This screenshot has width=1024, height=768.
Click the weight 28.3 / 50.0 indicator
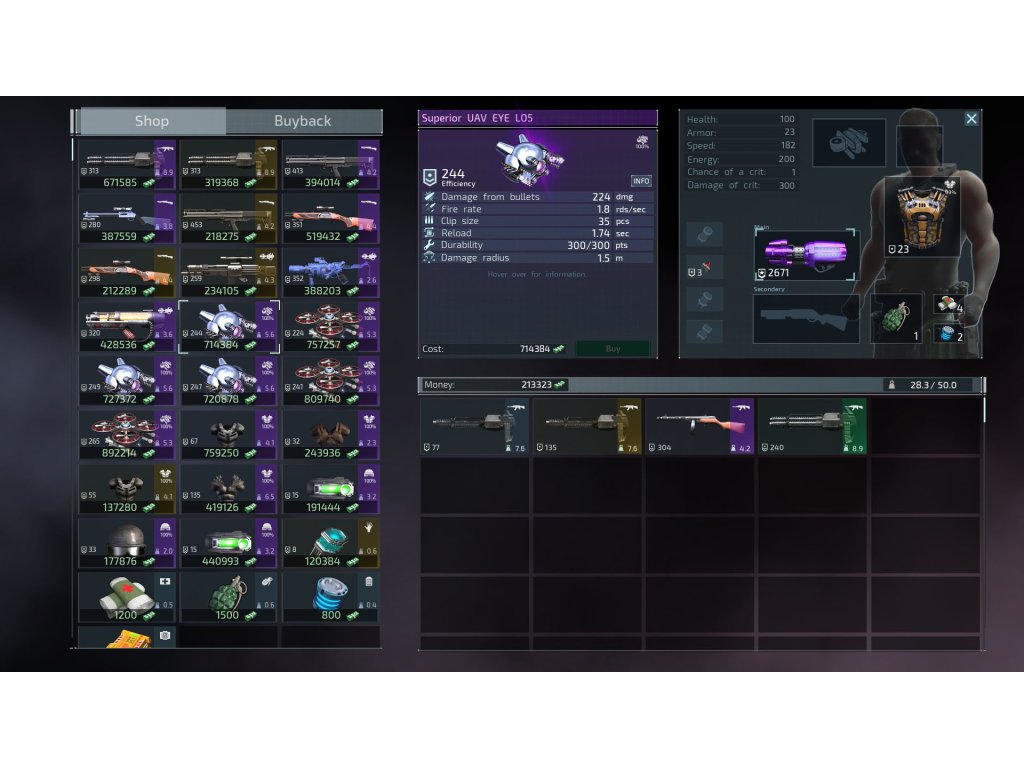click(931, 385)
